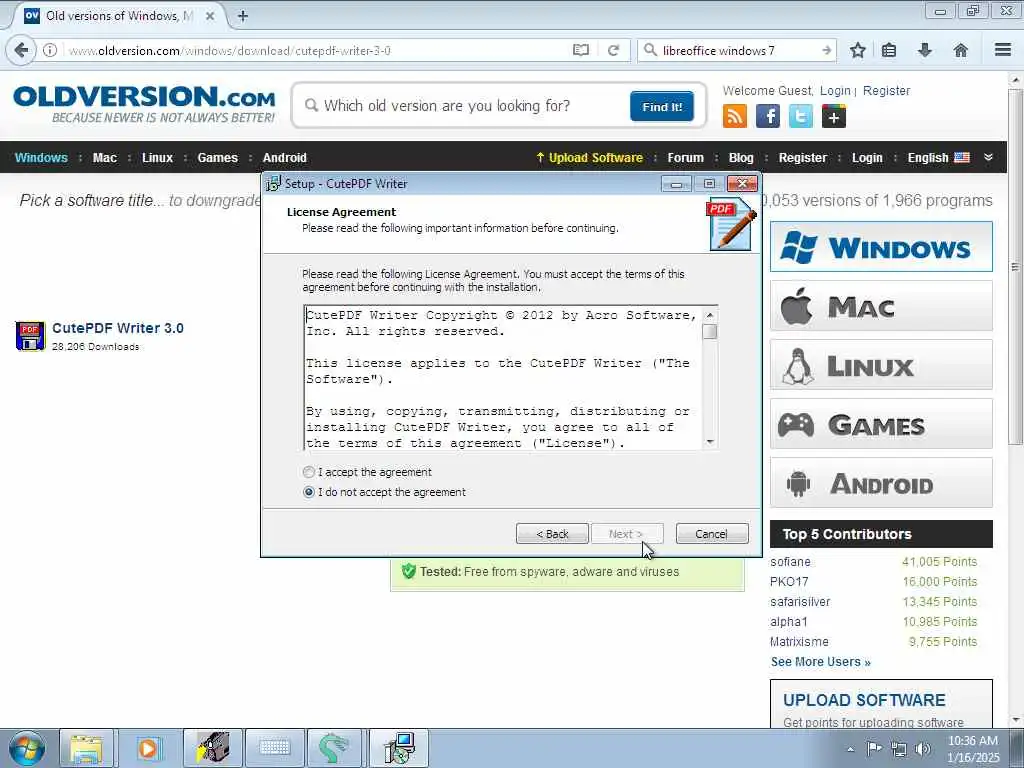Screen dimensions: 1024x768
Task: Click the license scrollbar thumb
Action: [710, 331]
